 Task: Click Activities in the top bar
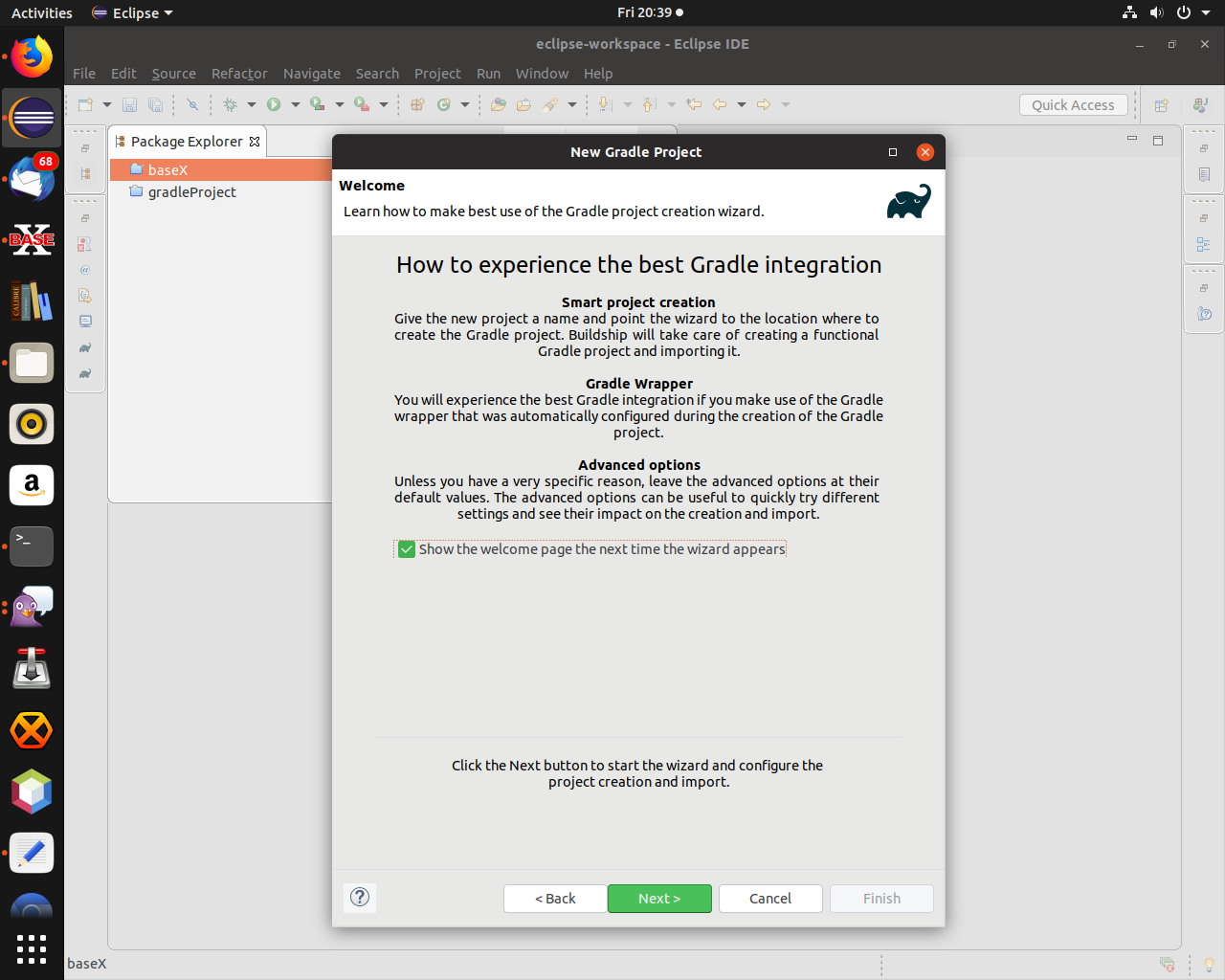coord(42,12)
